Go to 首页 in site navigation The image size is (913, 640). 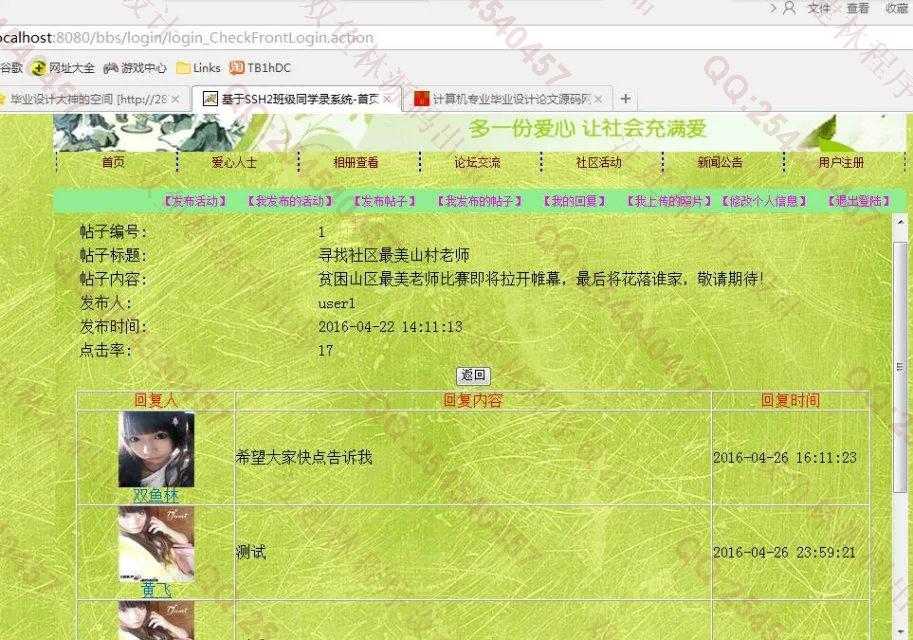[113, 162]
